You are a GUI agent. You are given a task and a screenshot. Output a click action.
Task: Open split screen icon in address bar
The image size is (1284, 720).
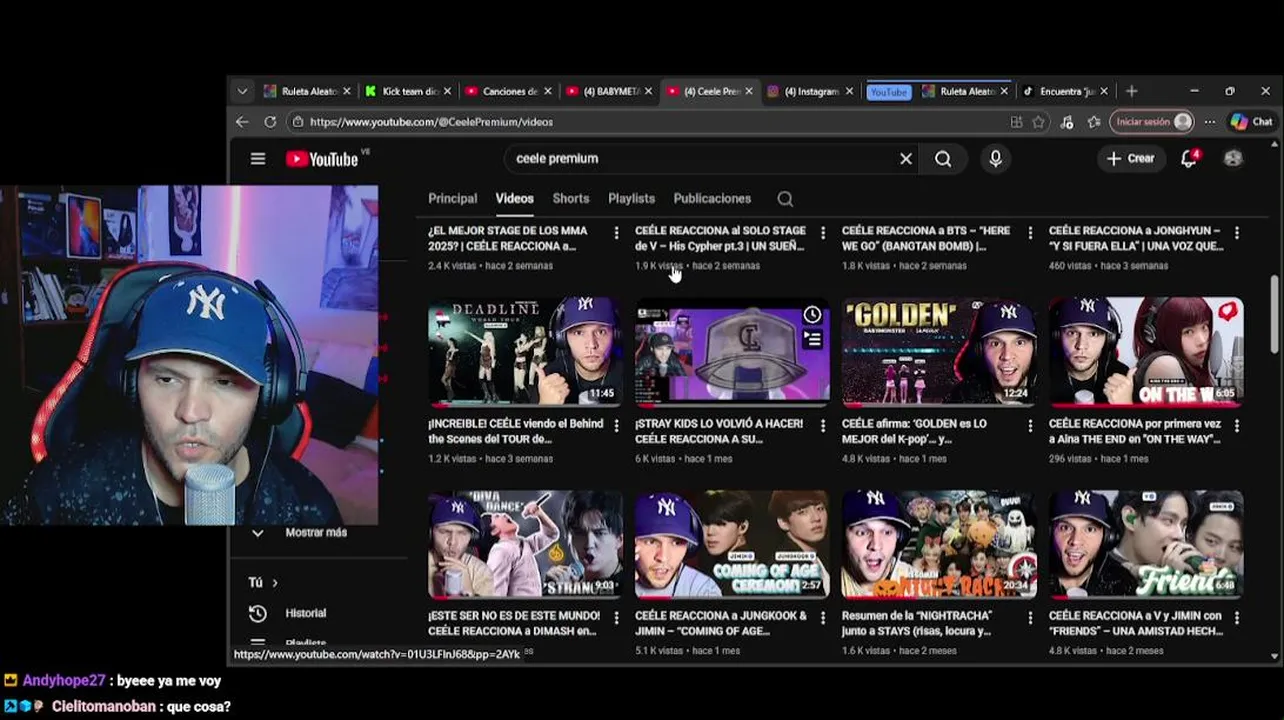(1016, 121)
